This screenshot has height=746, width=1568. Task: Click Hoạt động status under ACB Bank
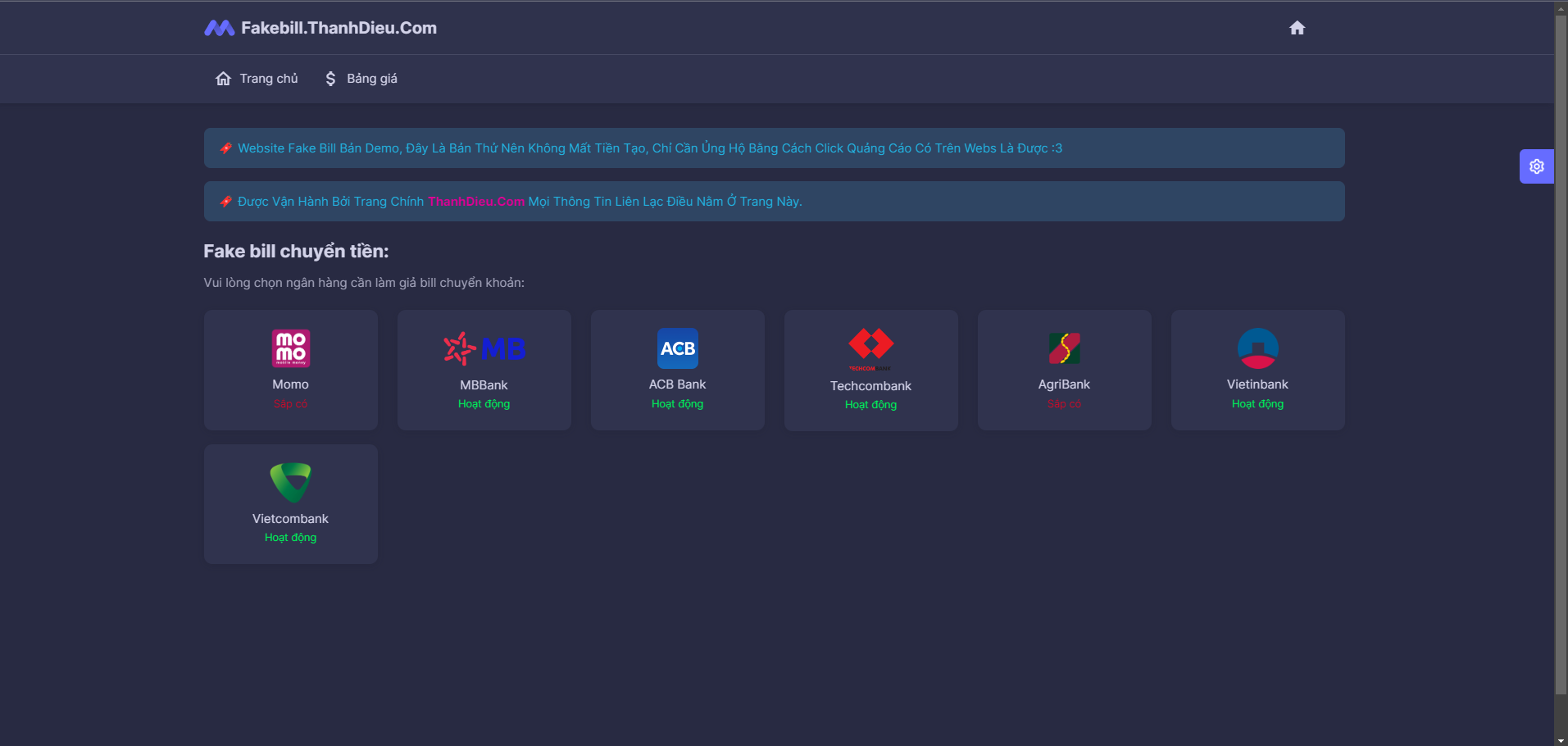click(x=678, y=404)
